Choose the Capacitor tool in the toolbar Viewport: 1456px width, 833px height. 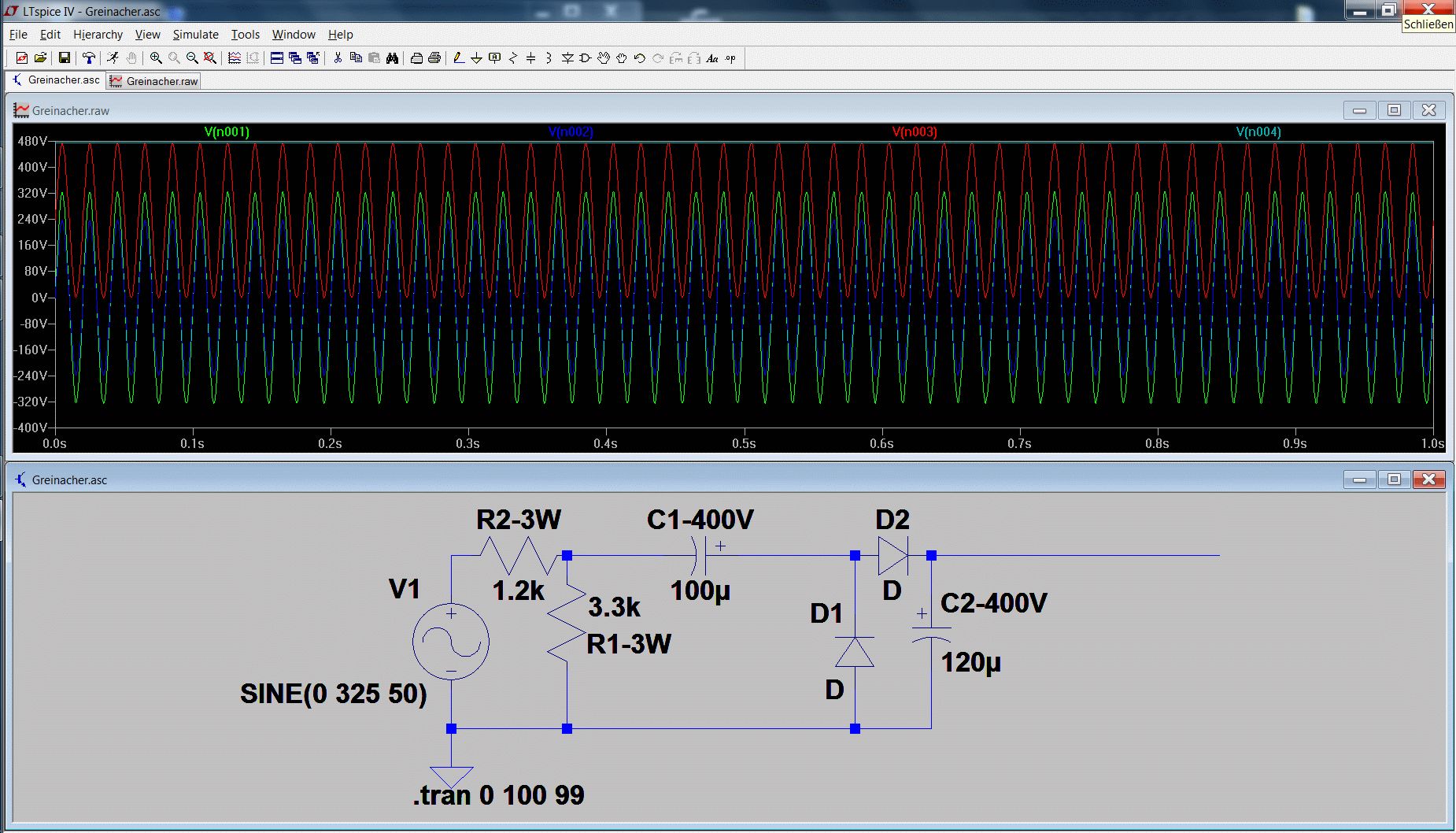530,58
